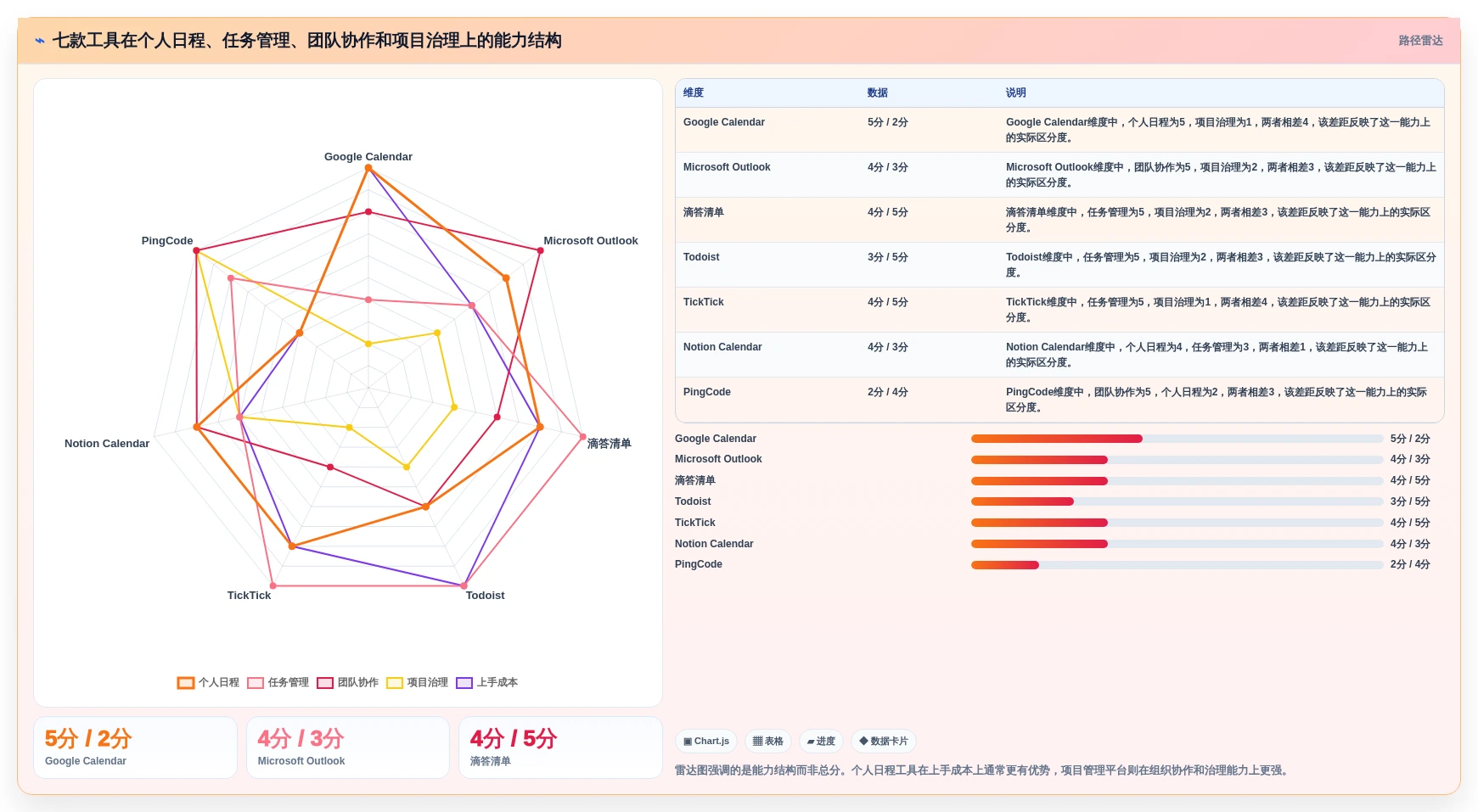Toggle the 任务管理 legend swatch
Viewport: 1478px width, 812px height.
(256, 683)
